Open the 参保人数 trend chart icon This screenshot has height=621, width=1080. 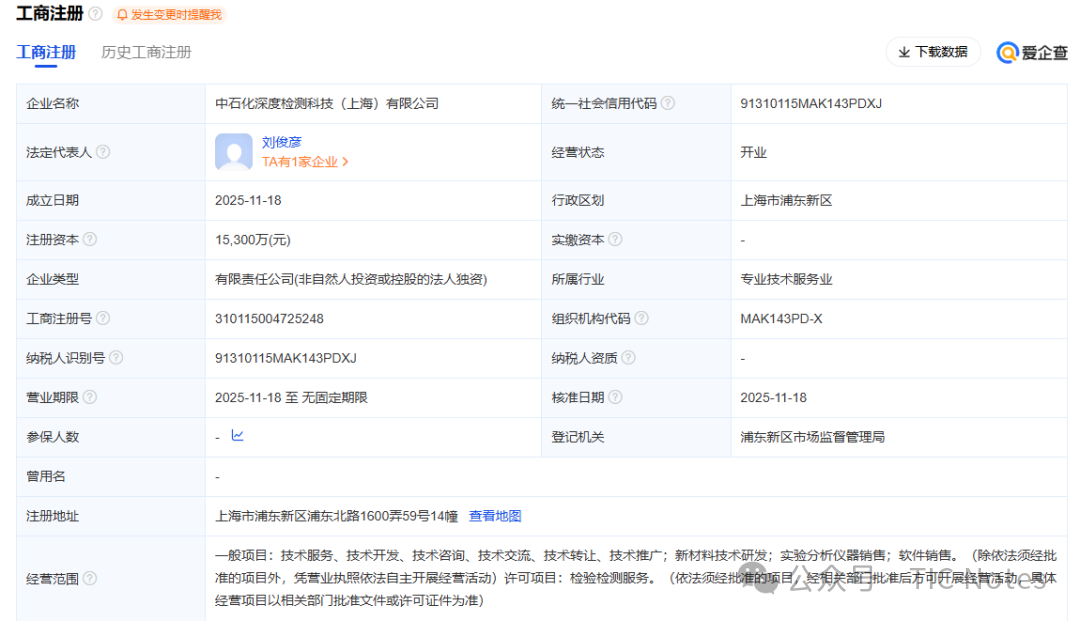tap(237, 436)
